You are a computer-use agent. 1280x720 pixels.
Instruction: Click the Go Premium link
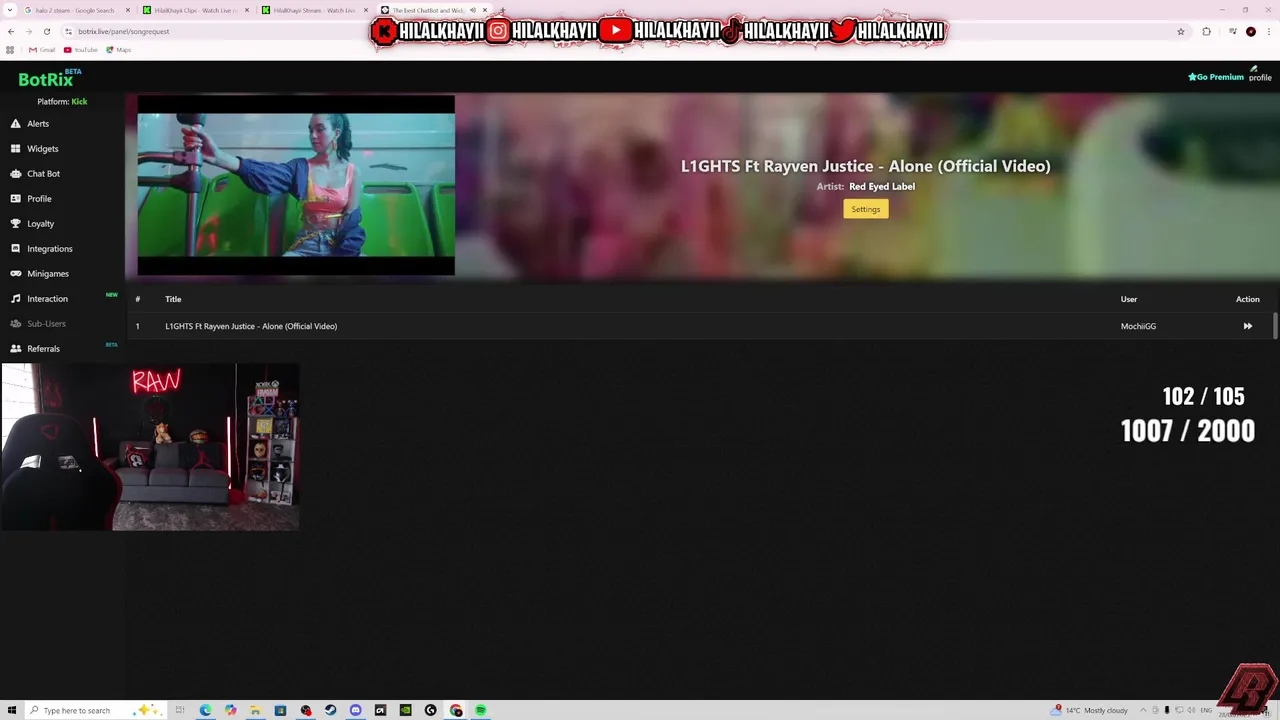click(x=1216, y=77)
